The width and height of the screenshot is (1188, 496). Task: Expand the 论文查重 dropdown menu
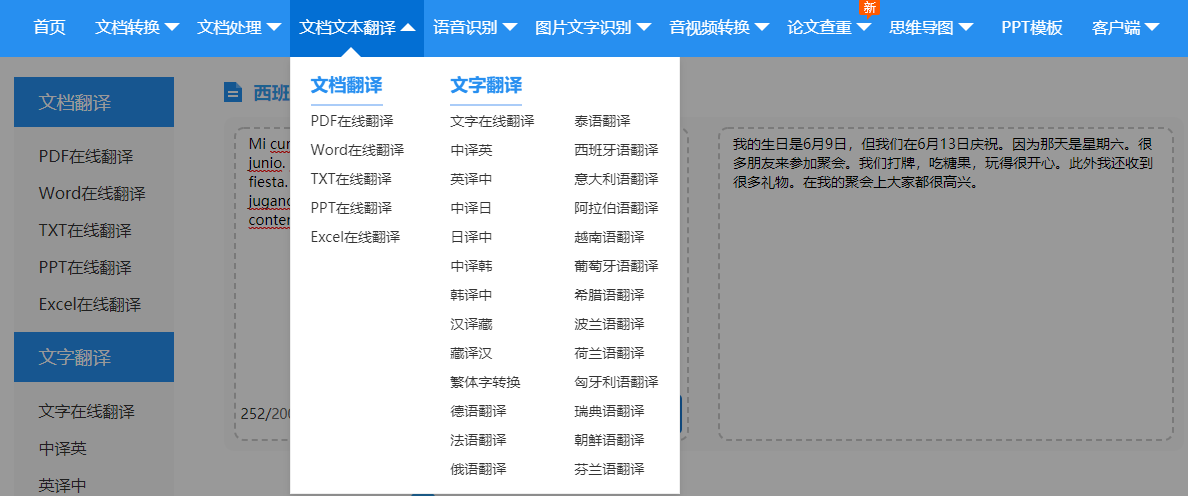[830, 28]
